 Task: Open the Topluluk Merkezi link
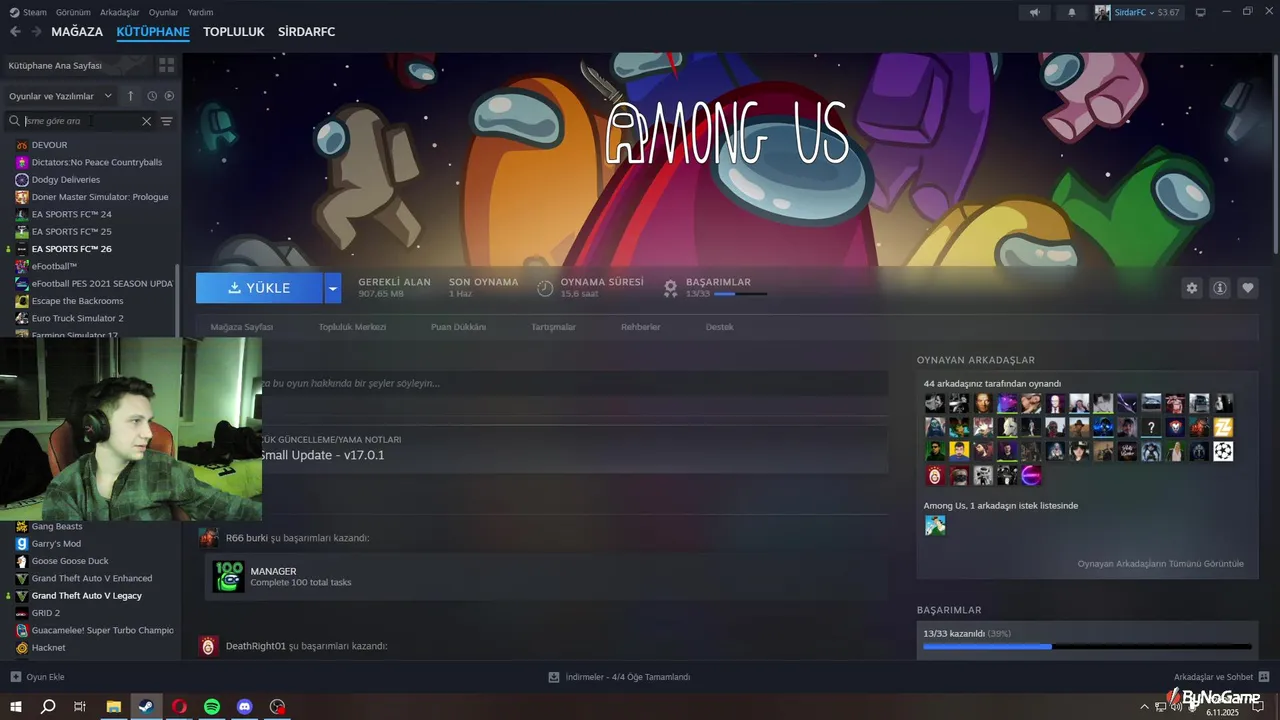point(352,327)
